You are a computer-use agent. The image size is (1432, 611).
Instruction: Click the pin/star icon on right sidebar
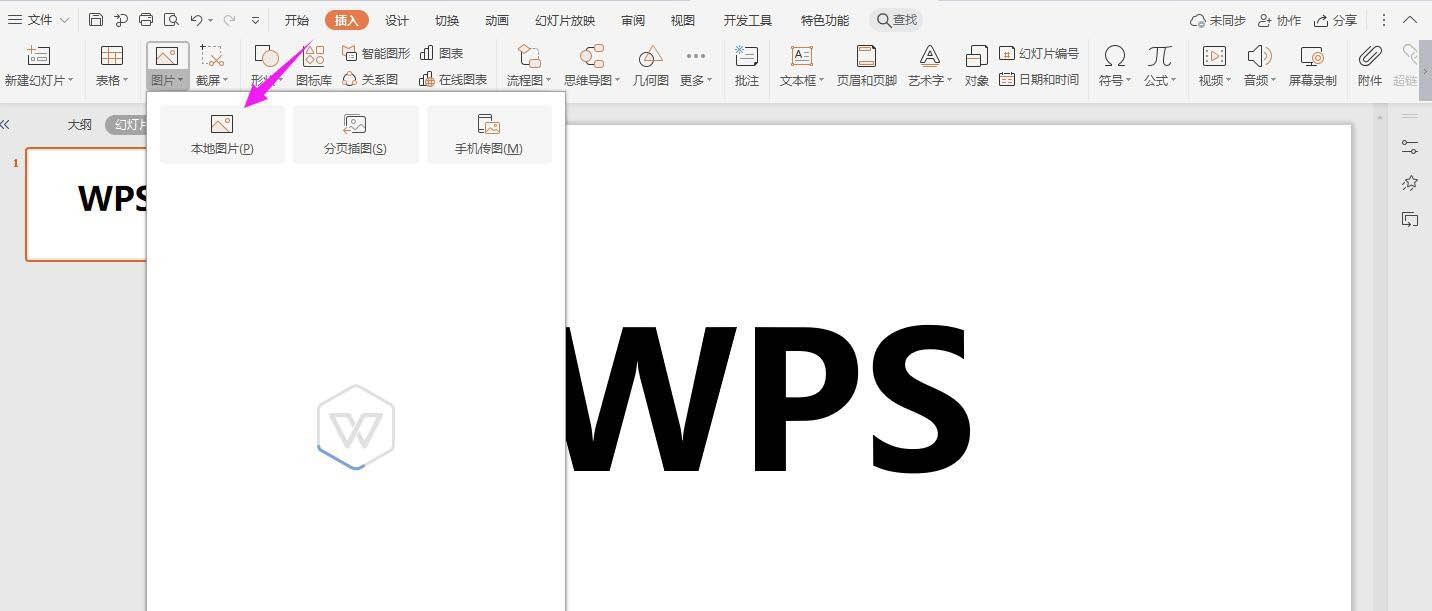(1409, 183)
